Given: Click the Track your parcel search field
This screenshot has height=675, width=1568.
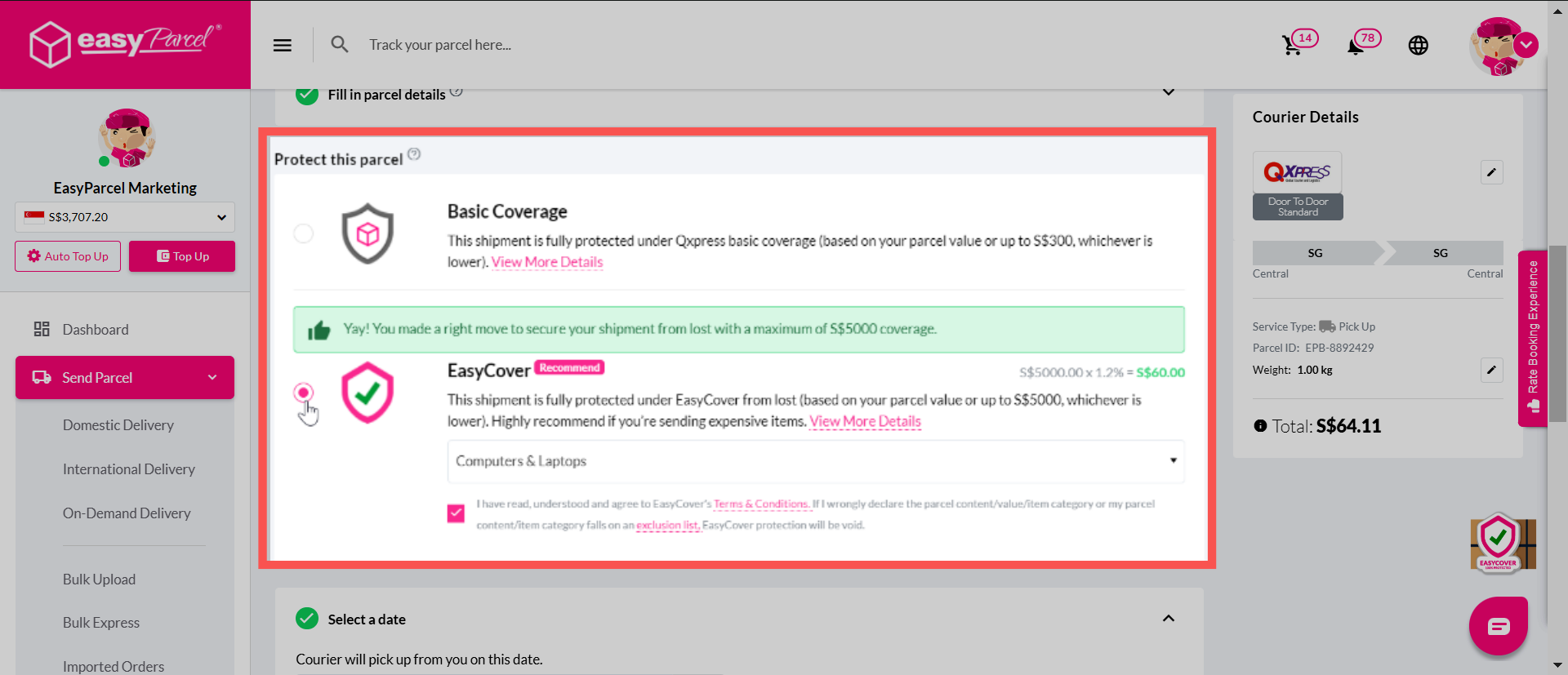Looking at the screenshot, I should (x=440, y=45).
